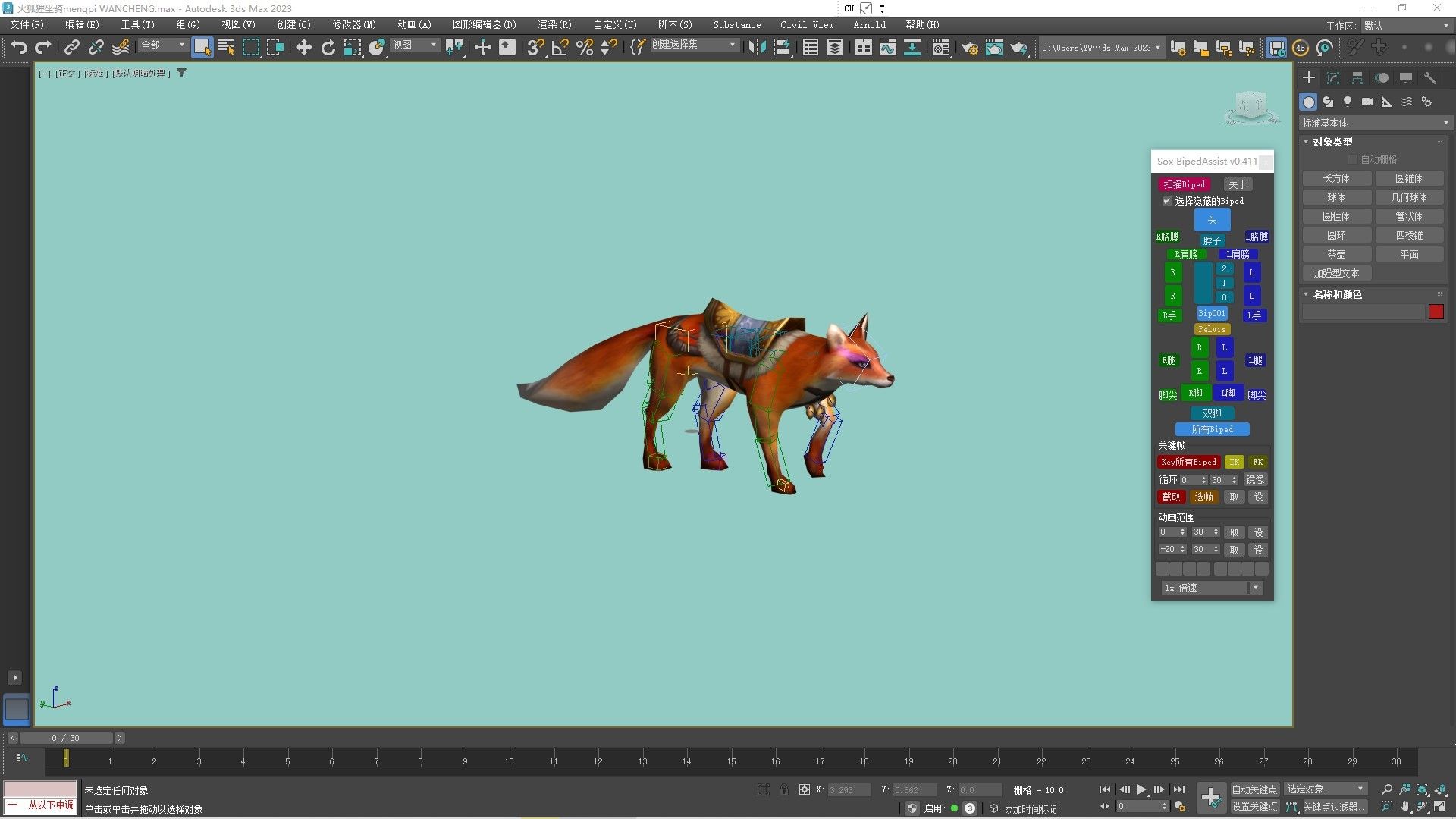Open the selection filter 全部 dropdown

[162, 45]
